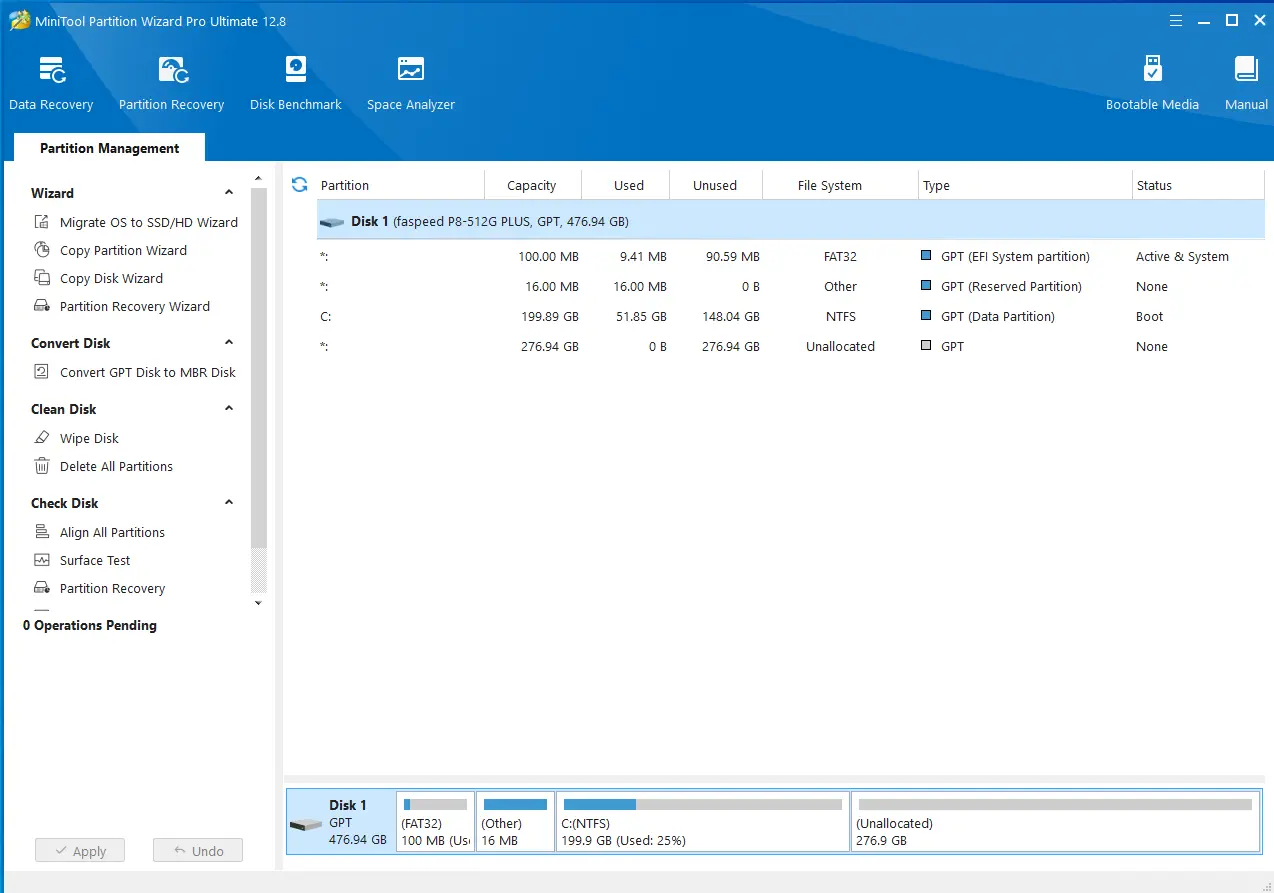Click the gray GPT unallocated type square
This screenshot has height=893, width=1274.
(x=926, y=346)
